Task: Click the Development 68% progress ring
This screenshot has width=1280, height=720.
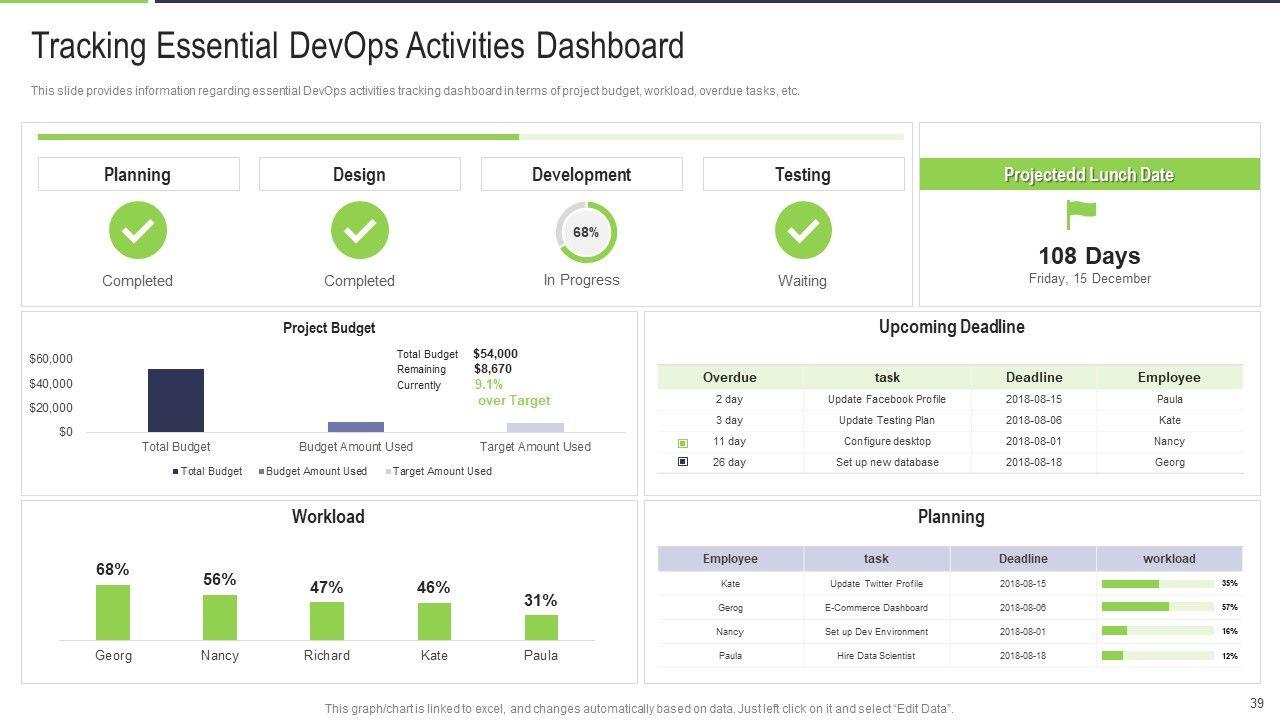Action: 586,232
